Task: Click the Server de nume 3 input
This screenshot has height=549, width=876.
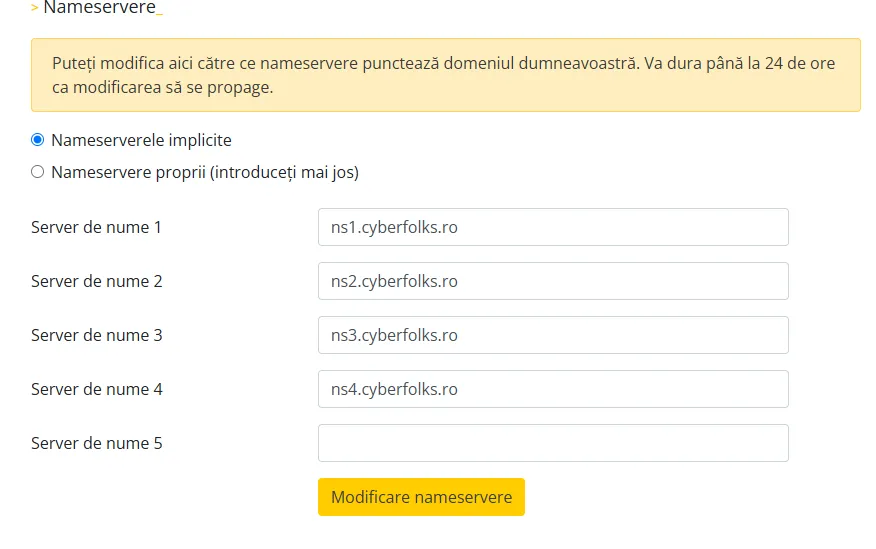Action: tap(553, 335)
